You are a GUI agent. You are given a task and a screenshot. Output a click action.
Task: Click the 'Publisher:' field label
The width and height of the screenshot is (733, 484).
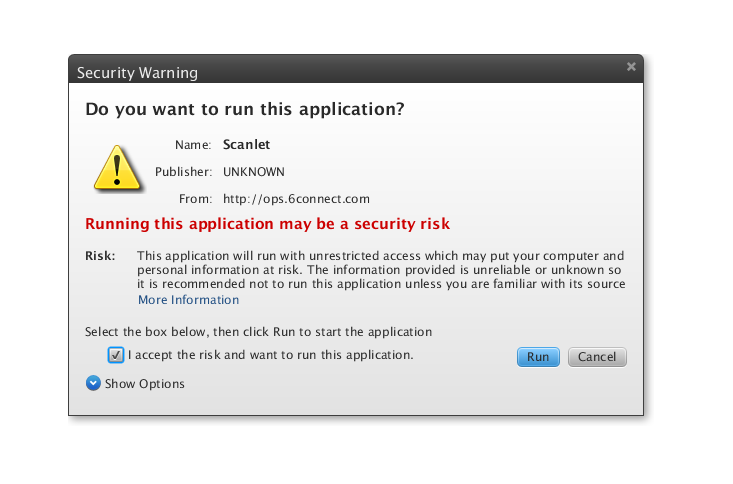pyautogui.click(x=183, y=172)
